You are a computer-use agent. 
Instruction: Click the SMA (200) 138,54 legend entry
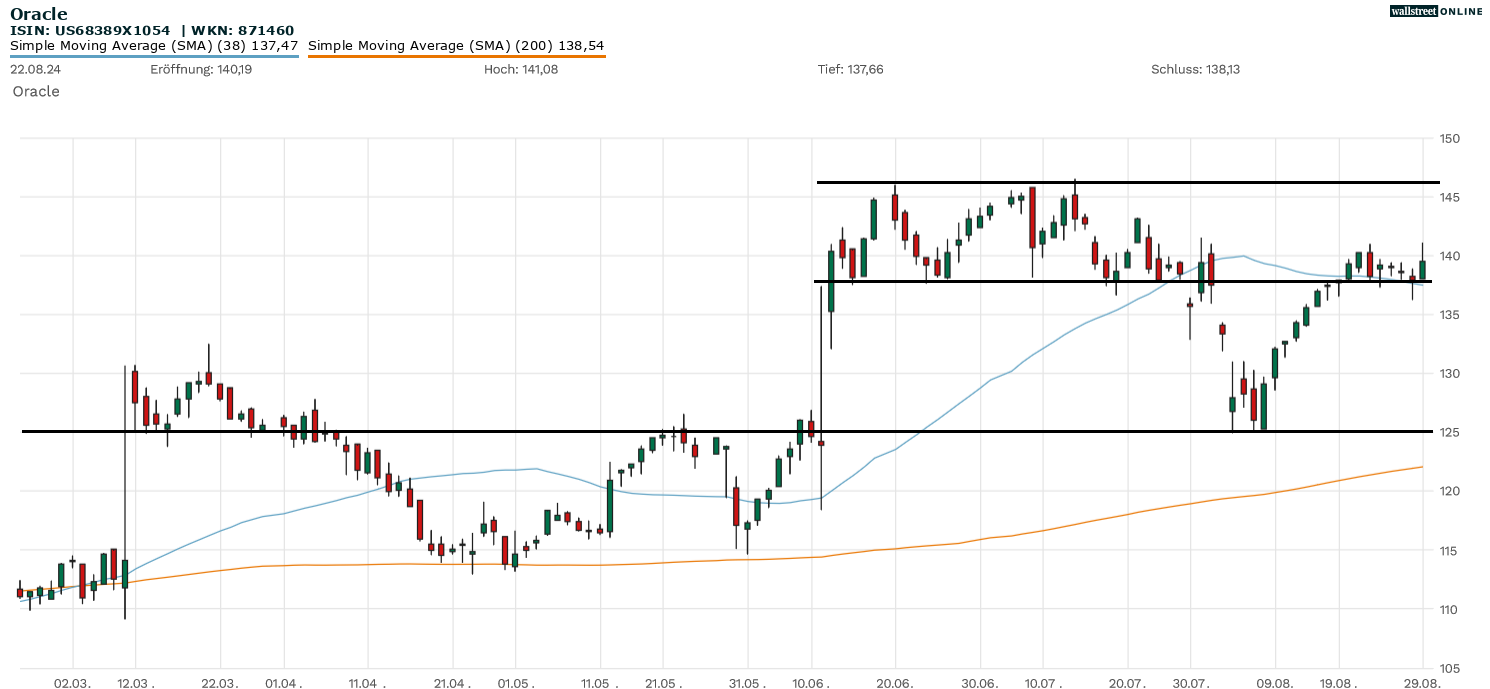(x=456, y=46)
